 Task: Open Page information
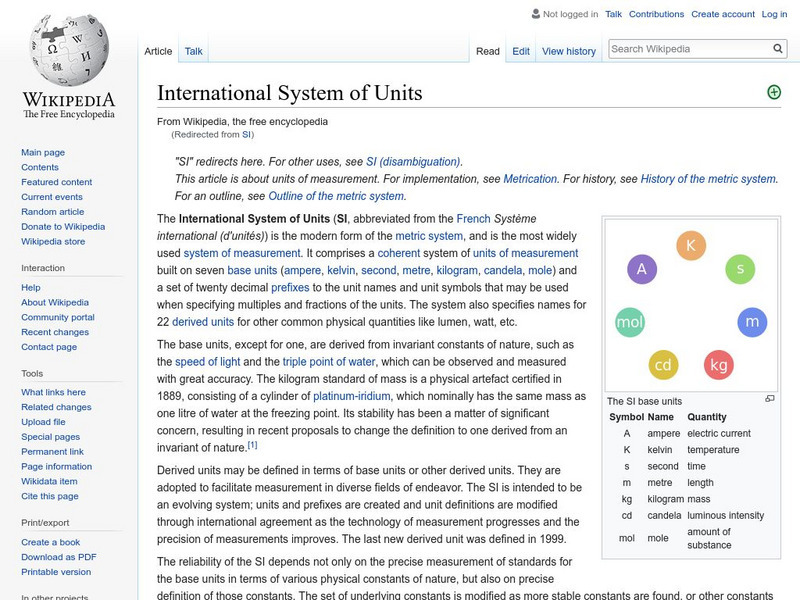(x=57, y=466)
